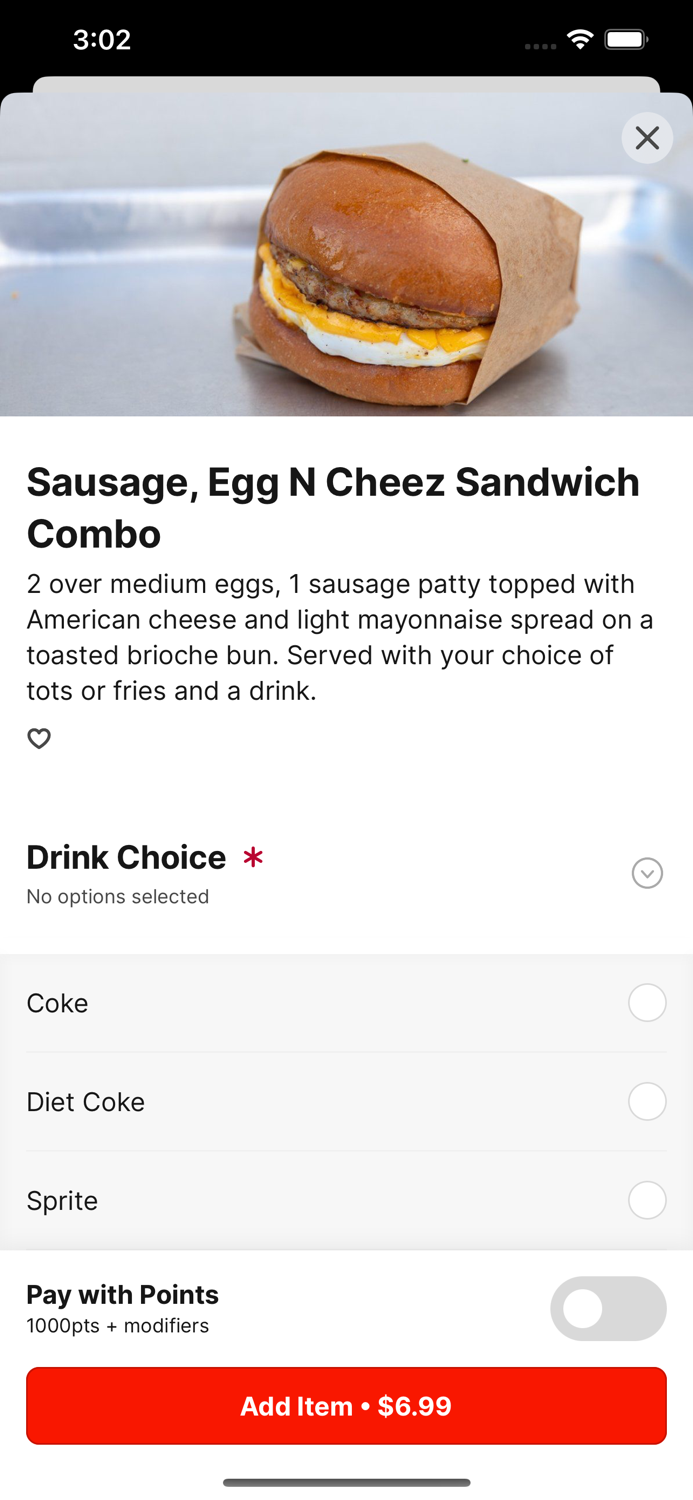Screen dimensions: 693x1500
Task: Tap the home indicator bar
Action: (346, 1482)
